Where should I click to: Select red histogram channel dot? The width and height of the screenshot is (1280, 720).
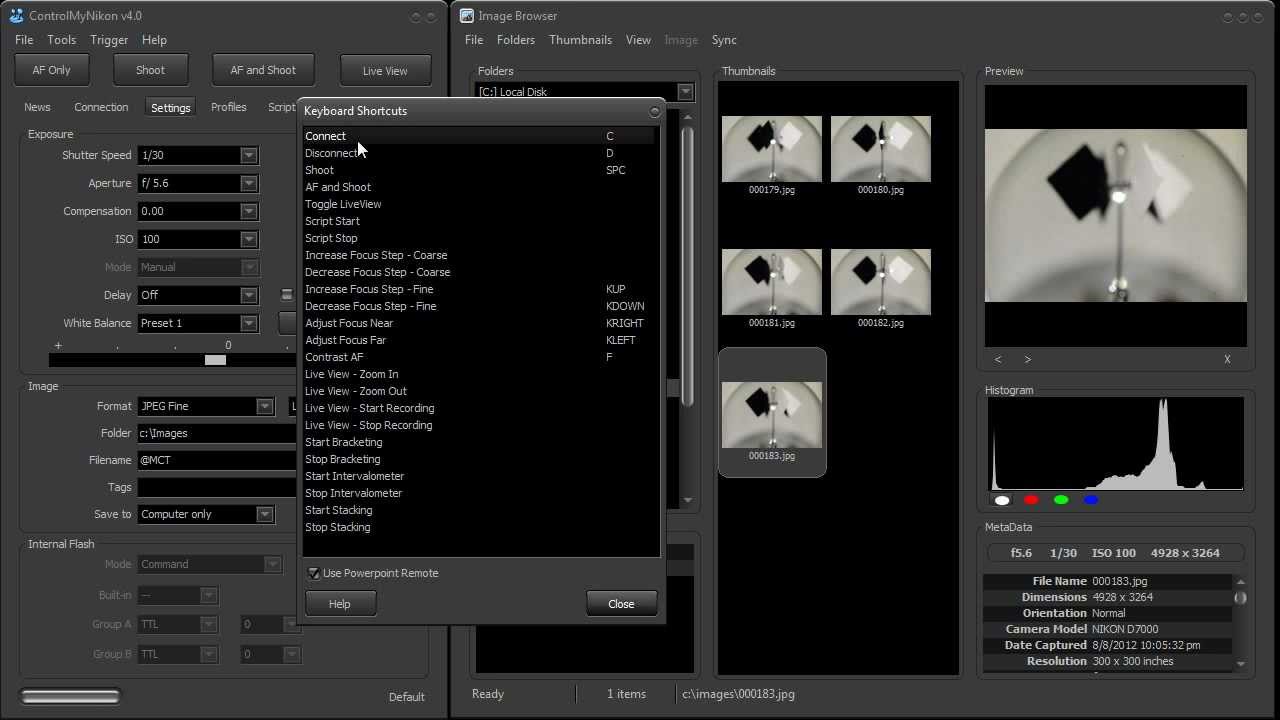coord(1031,500)
